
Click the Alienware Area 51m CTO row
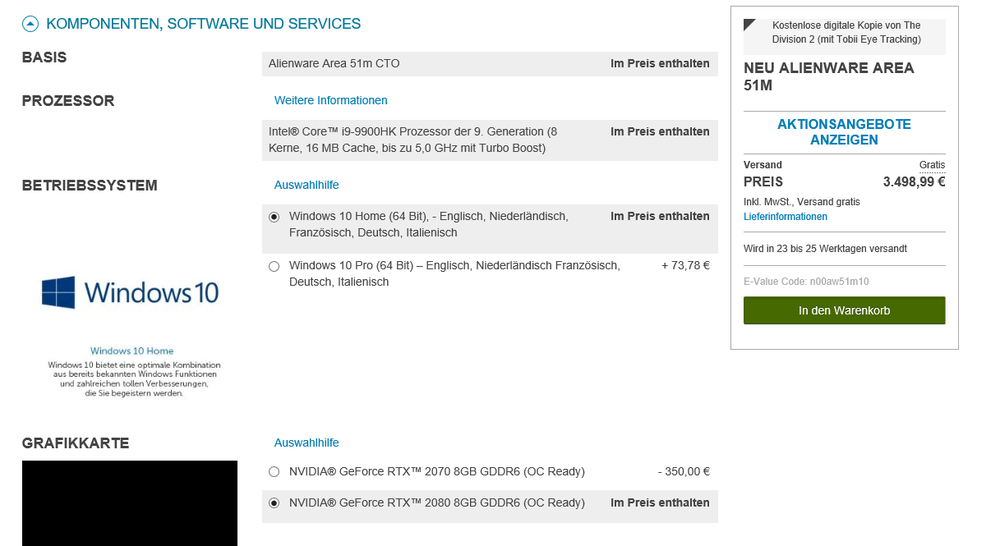489,64
